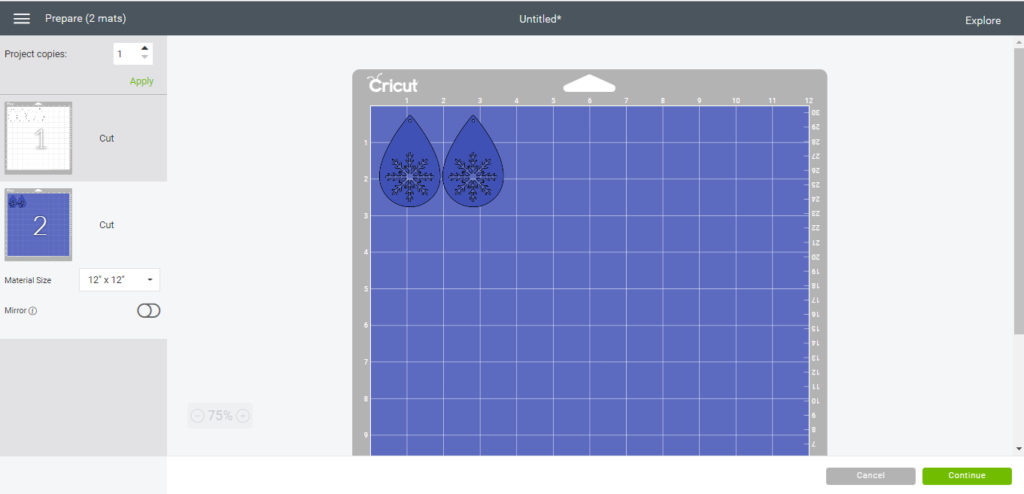Click Apply for project copies
The width and height of the screenshot is (1024, 494).
click(x=141, y=81)
